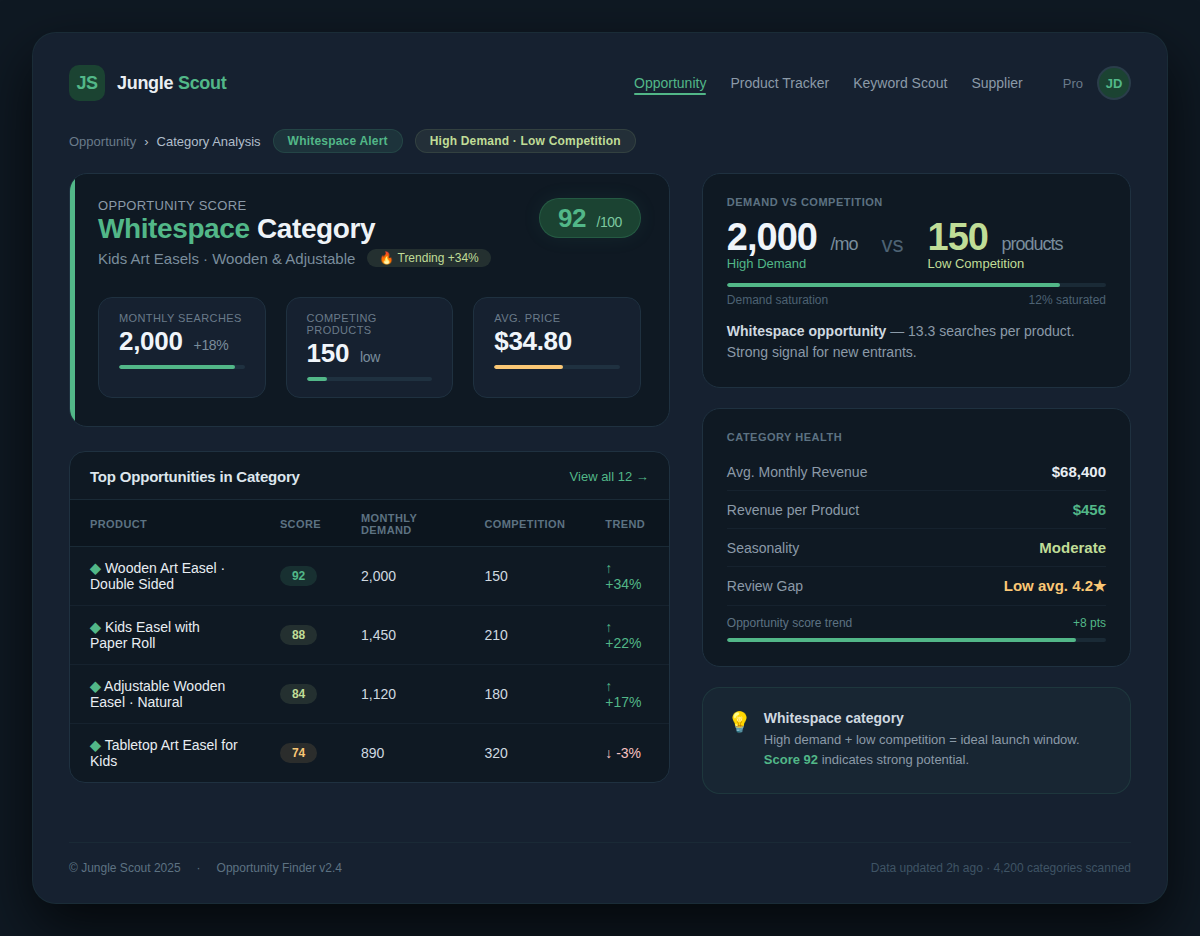Click the fire icon in Trending badge
This screenshot has height=936, width=1200.
(x=386, y=258)
